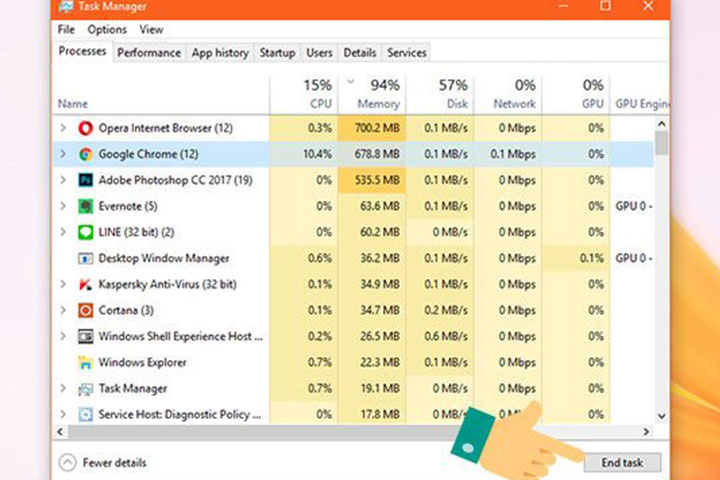Expand the LINE (32 bit) process group
The width and height of the screenshot is (720, 480).
click(63, 232)
